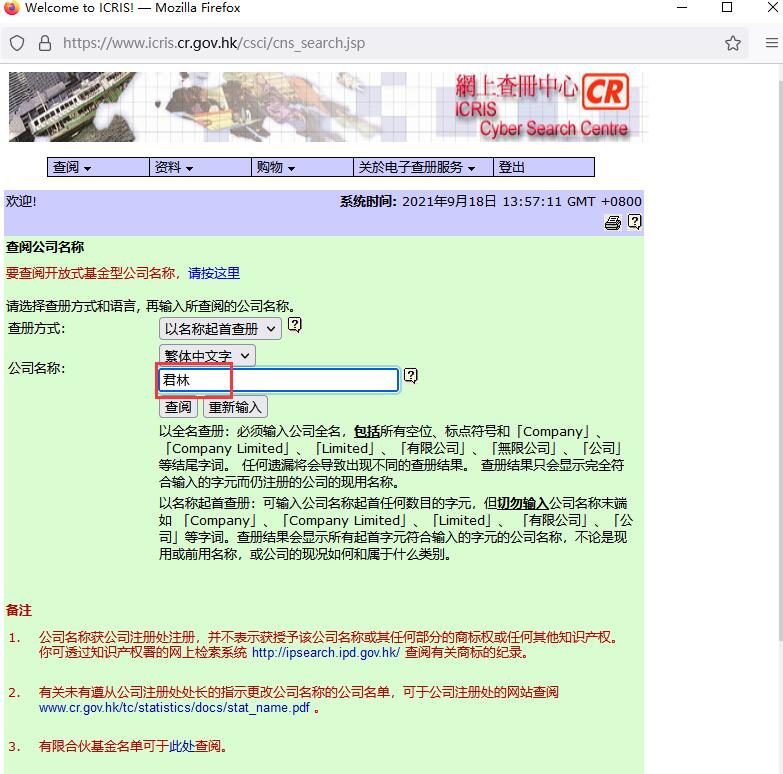The image size is (783, 774).
Task: Follow the 请按这里 link
Action: coord(214,273)
